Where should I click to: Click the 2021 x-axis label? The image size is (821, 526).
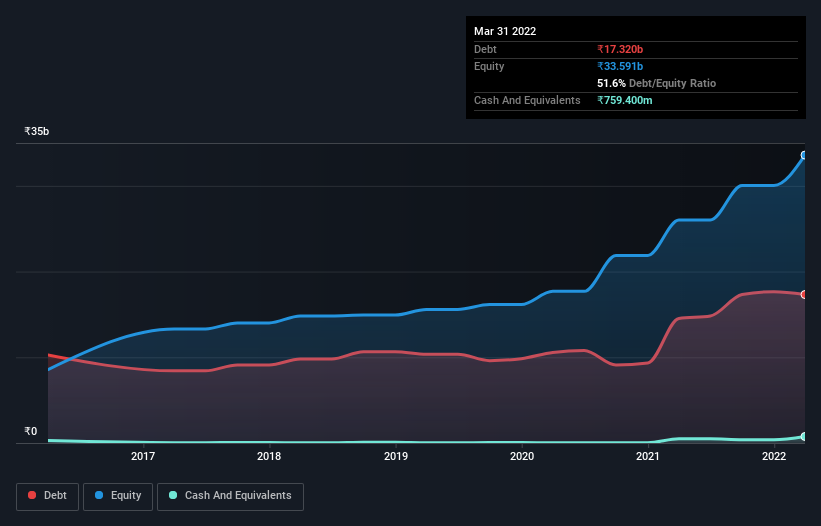pos(648,456)
